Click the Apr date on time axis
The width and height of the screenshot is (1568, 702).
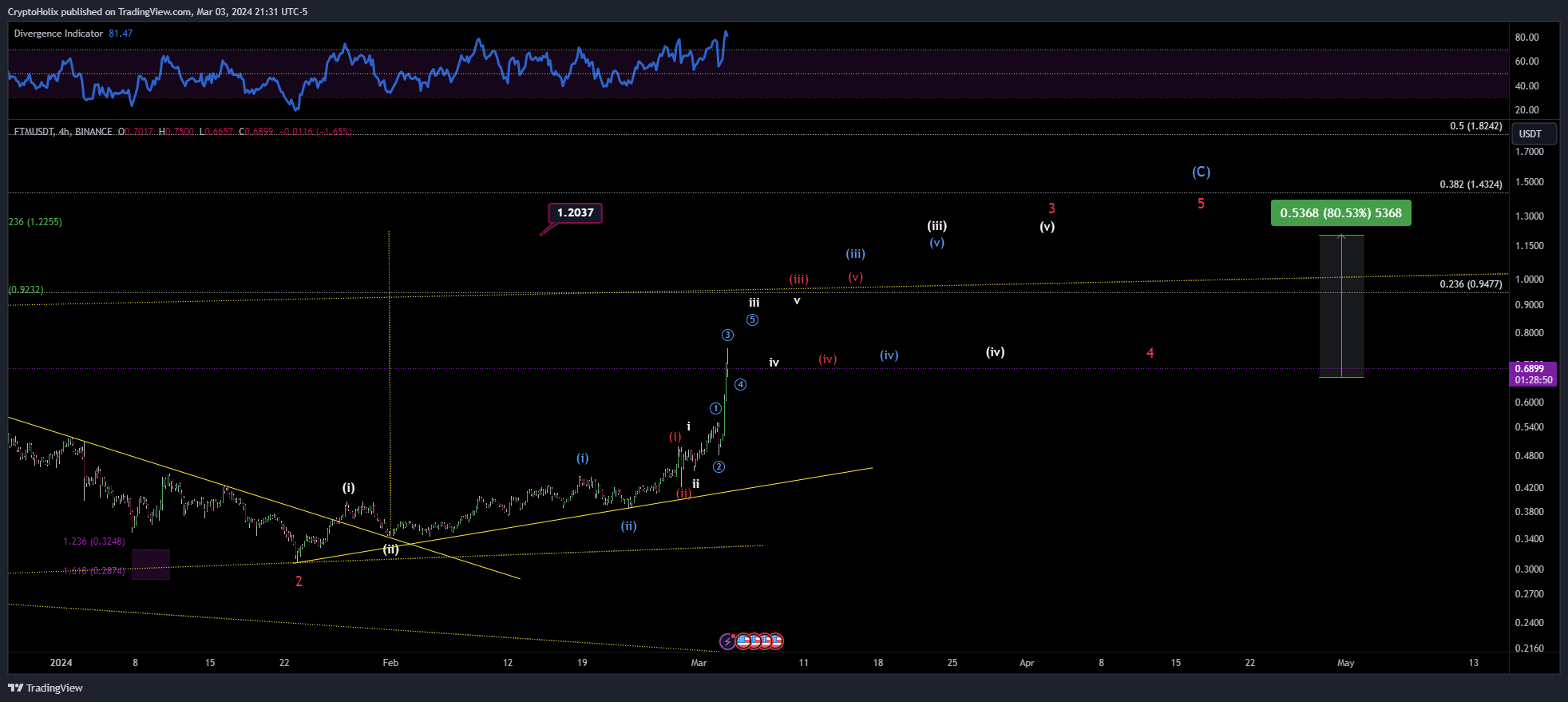tap(1027, 663)
